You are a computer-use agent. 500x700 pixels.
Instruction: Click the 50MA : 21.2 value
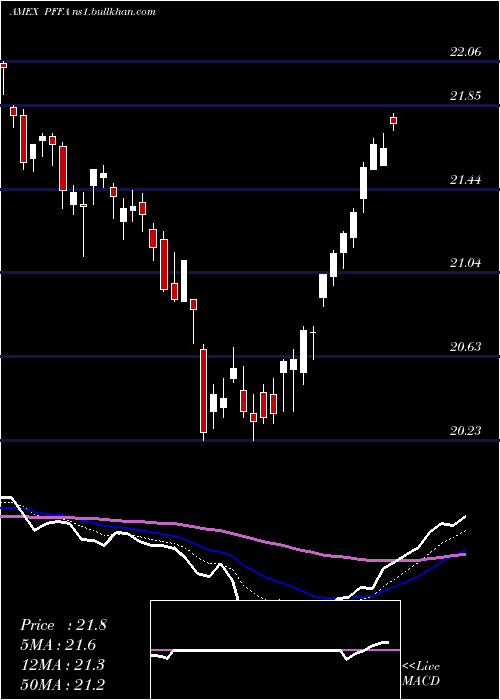62,685
